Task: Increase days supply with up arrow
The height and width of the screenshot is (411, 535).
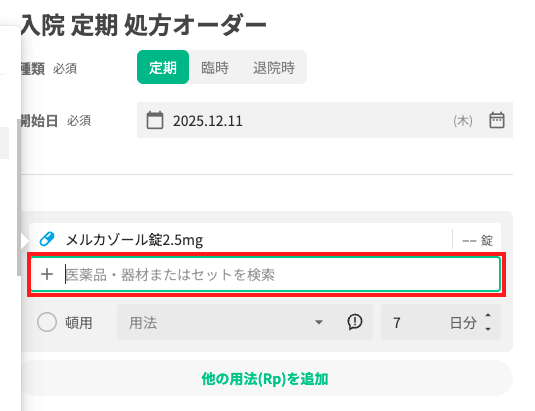Action: pyautogui.click(x=488, y=315)
